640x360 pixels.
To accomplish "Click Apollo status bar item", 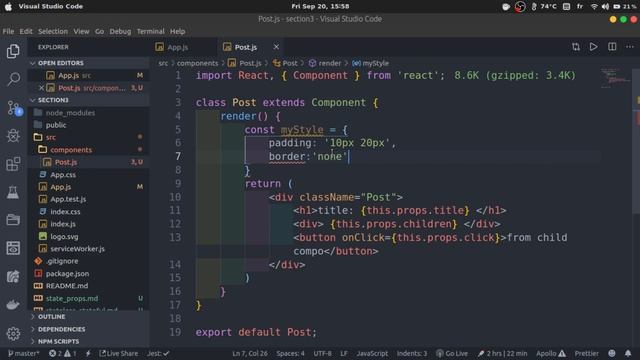I will coord(551,353).
